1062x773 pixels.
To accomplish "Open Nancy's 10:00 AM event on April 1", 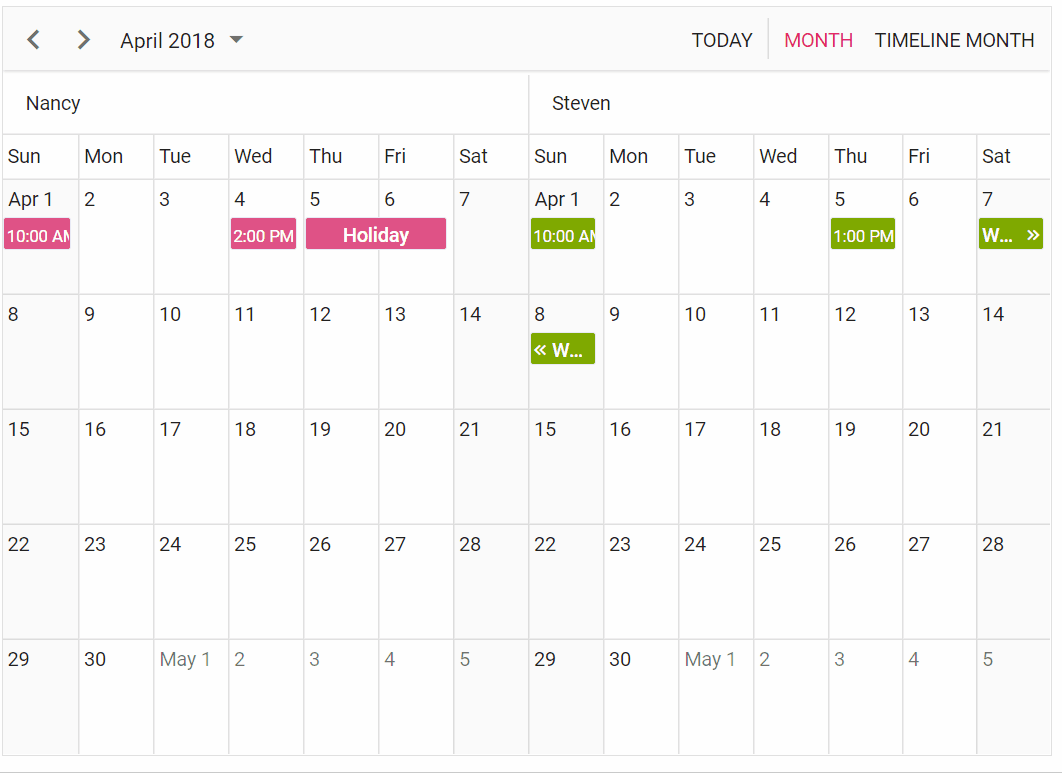I will point(37,235).
